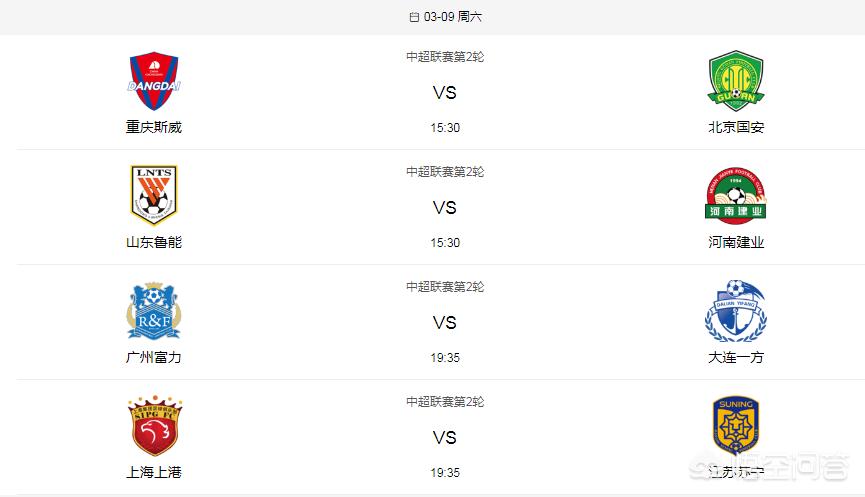Click the Beijing Guoan green crest
Viewport: 865px width, 497px height.
736,81
